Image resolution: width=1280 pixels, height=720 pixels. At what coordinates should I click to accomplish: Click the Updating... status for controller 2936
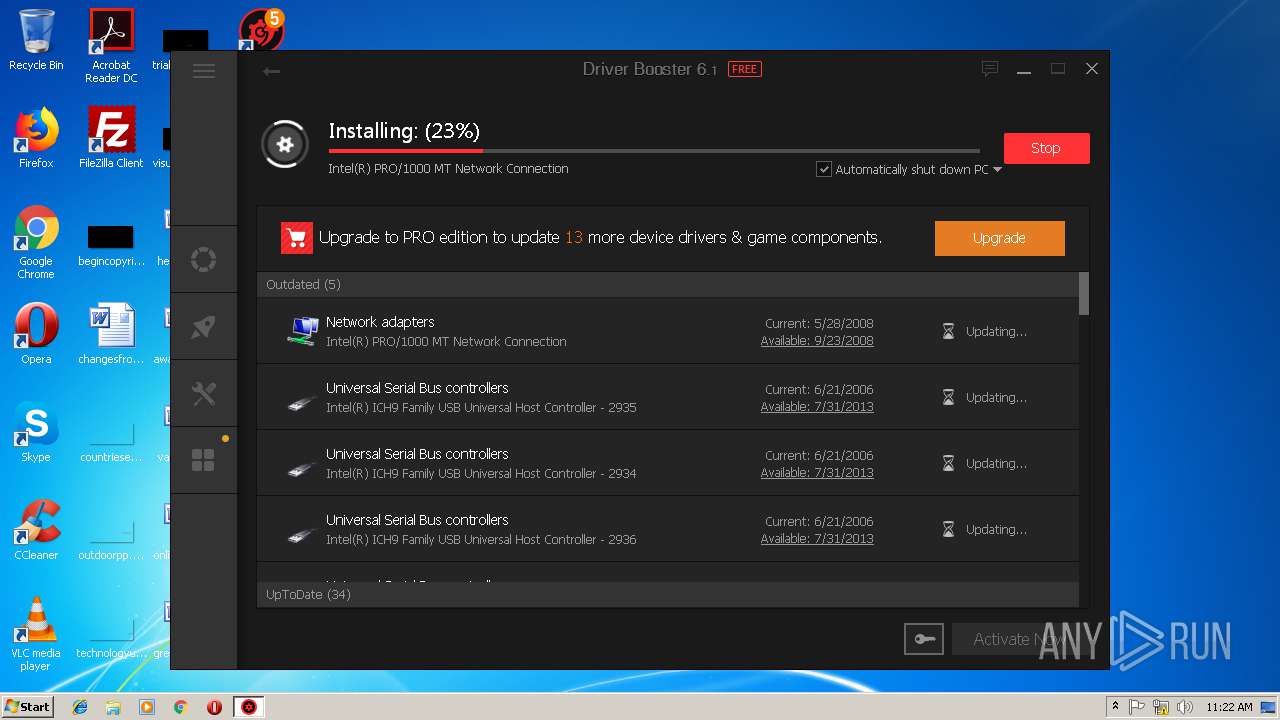(996, 530)
